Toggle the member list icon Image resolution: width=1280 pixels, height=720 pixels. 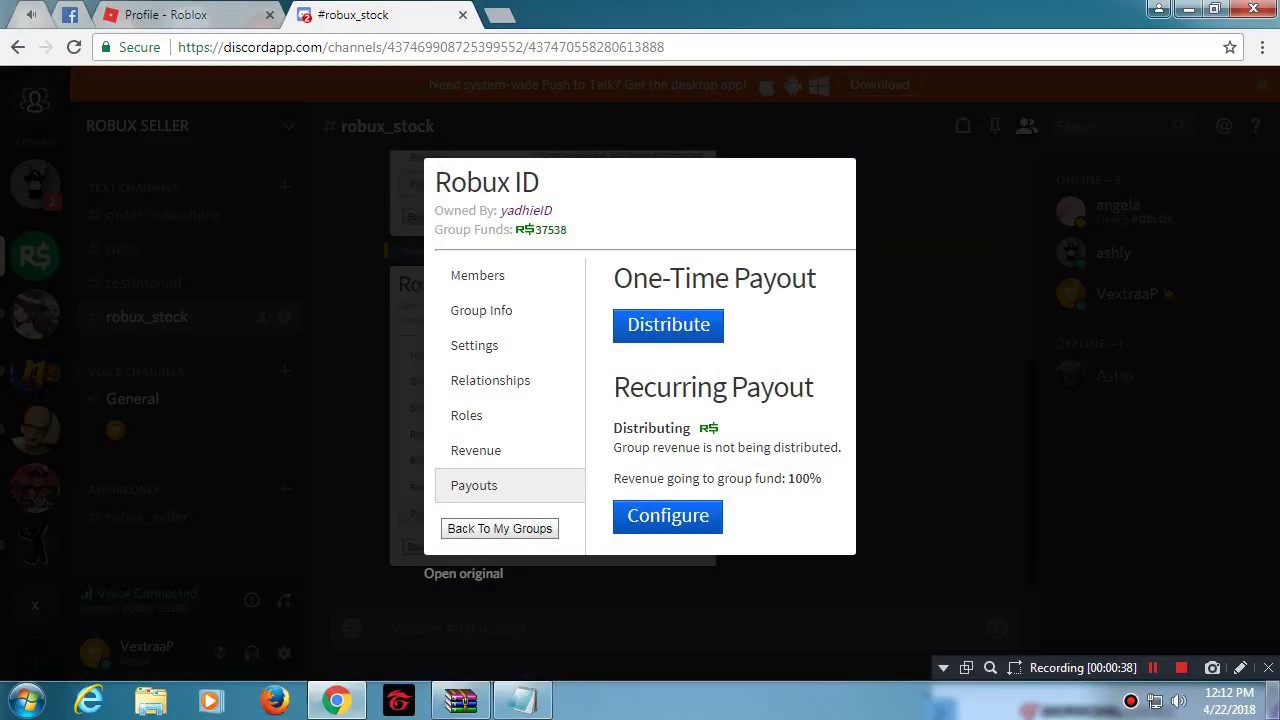click(1027, 126)
